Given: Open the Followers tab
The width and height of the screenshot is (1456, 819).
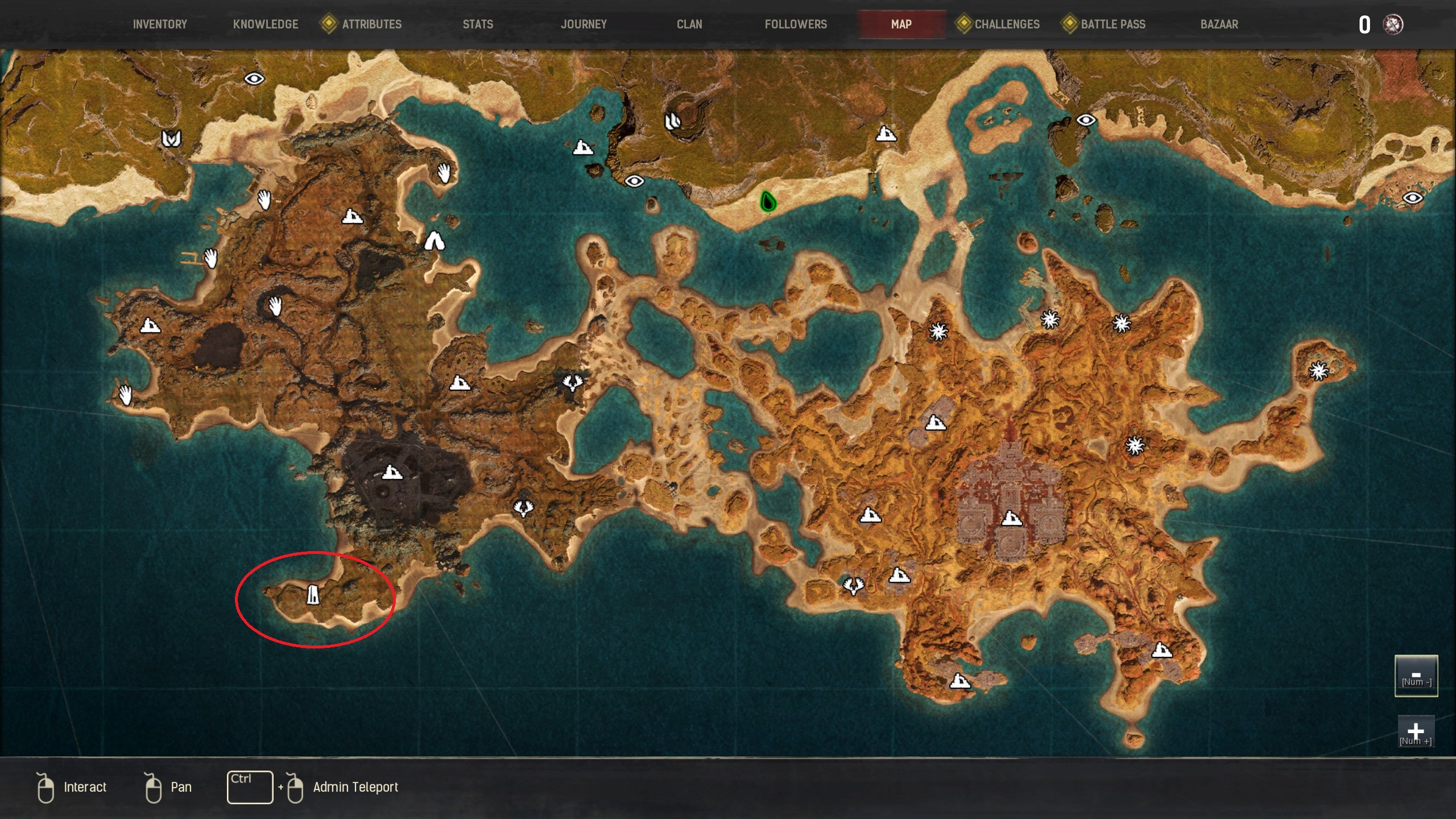Looking at the screenshot, I should [796, 24].
